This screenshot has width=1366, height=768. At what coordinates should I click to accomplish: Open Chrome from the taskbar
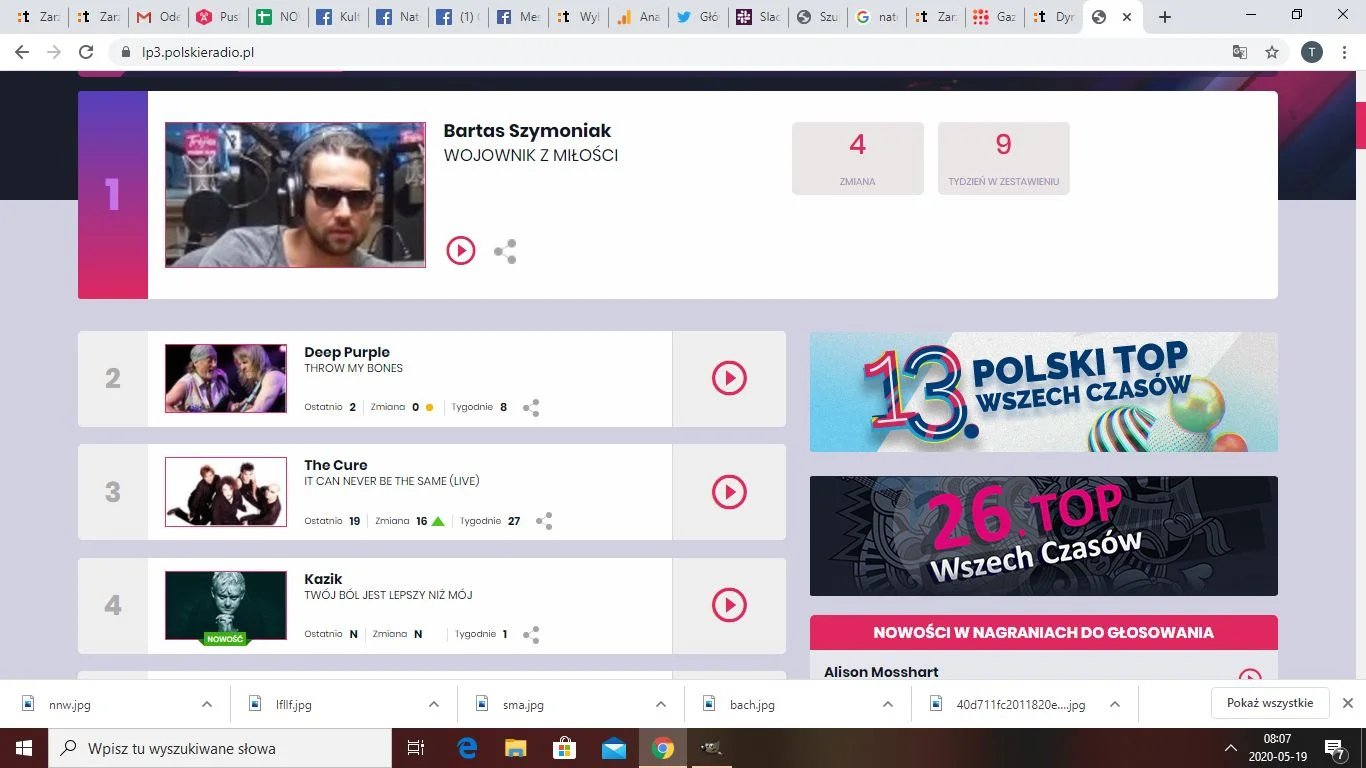tap(662, 748)
